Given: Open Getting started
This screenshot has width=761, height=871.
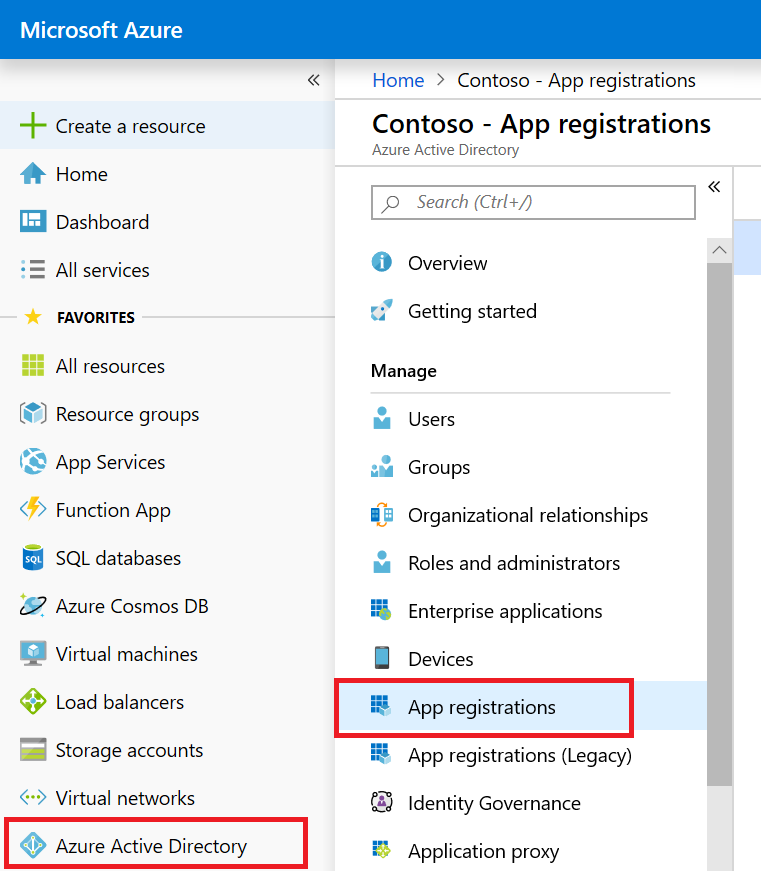Looking at the screenshot, I should 521,311.
